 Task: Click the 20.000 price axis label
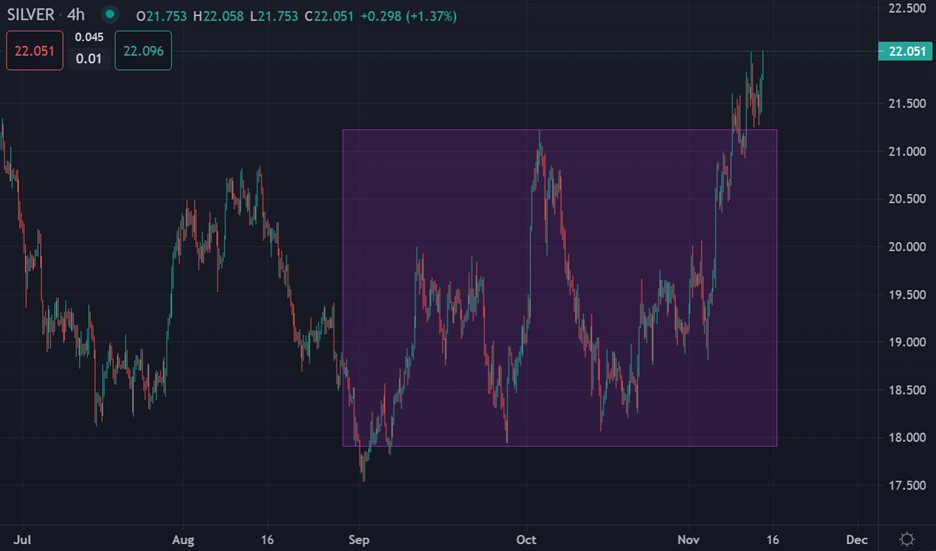907,247
